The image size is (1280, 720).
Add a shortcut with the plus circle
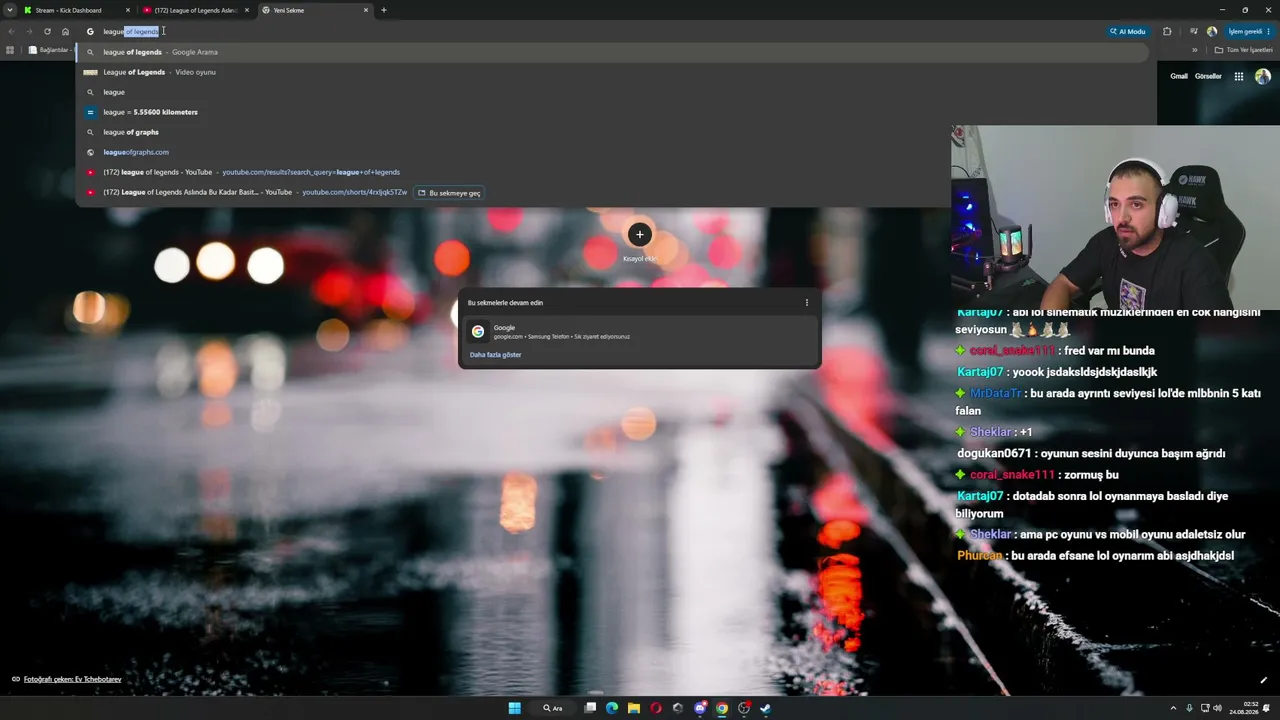tap(640, 235)
